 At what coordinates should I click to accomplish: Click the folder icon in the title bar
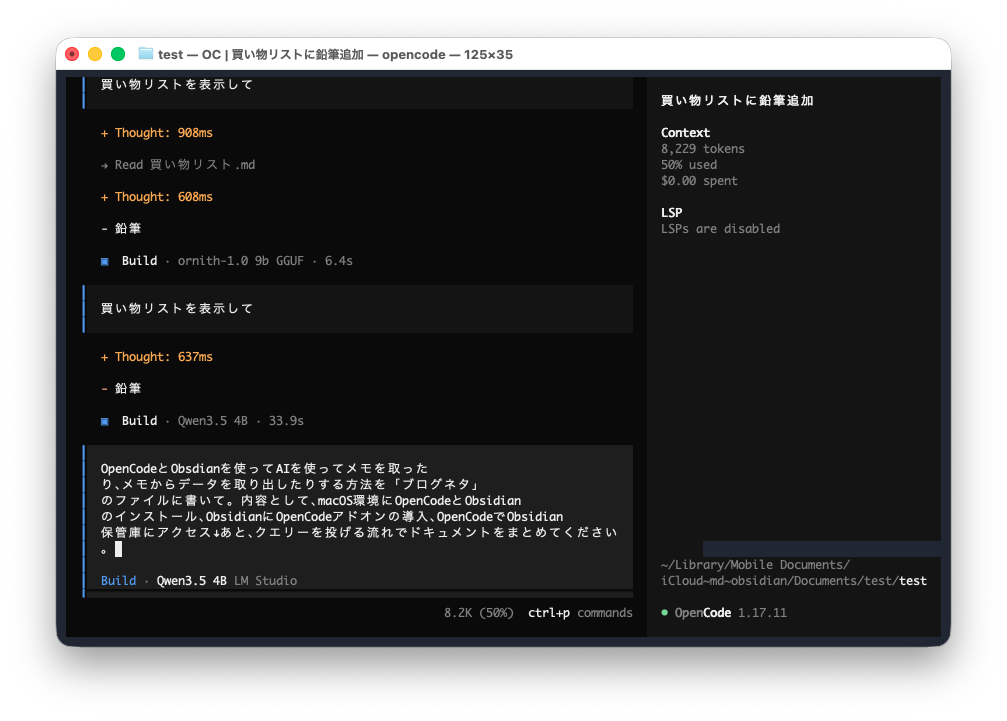[146, 54]
